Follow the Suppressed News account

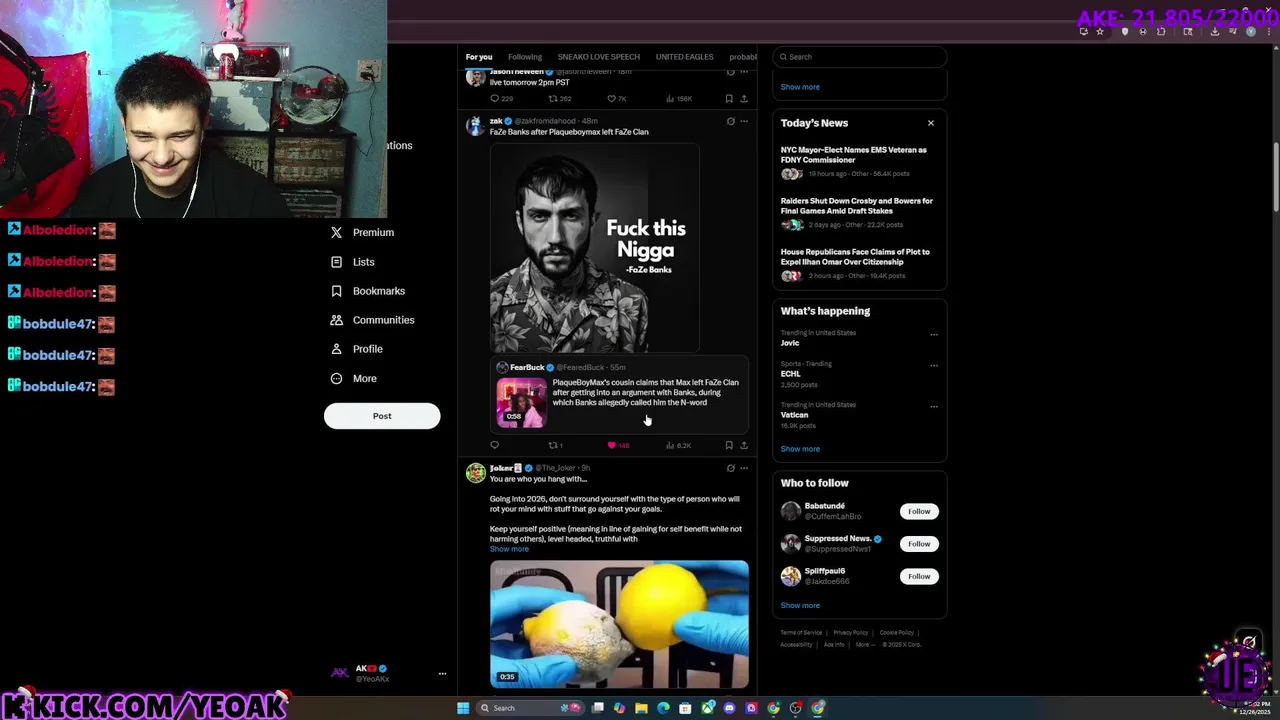[x=919, y=544]
